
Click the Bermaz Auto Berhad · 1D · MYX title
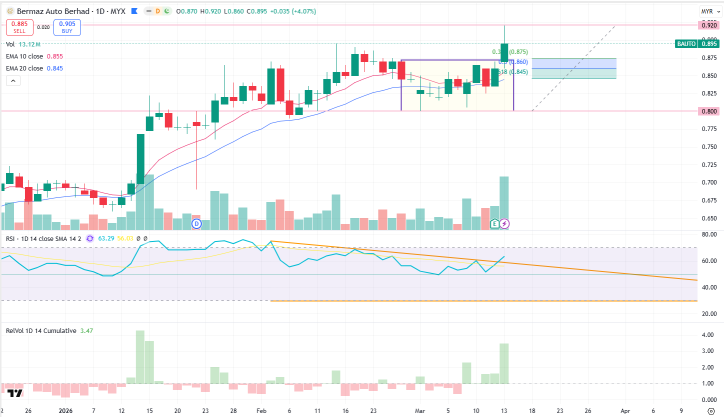pyautogui.click(x=71, y=11)
